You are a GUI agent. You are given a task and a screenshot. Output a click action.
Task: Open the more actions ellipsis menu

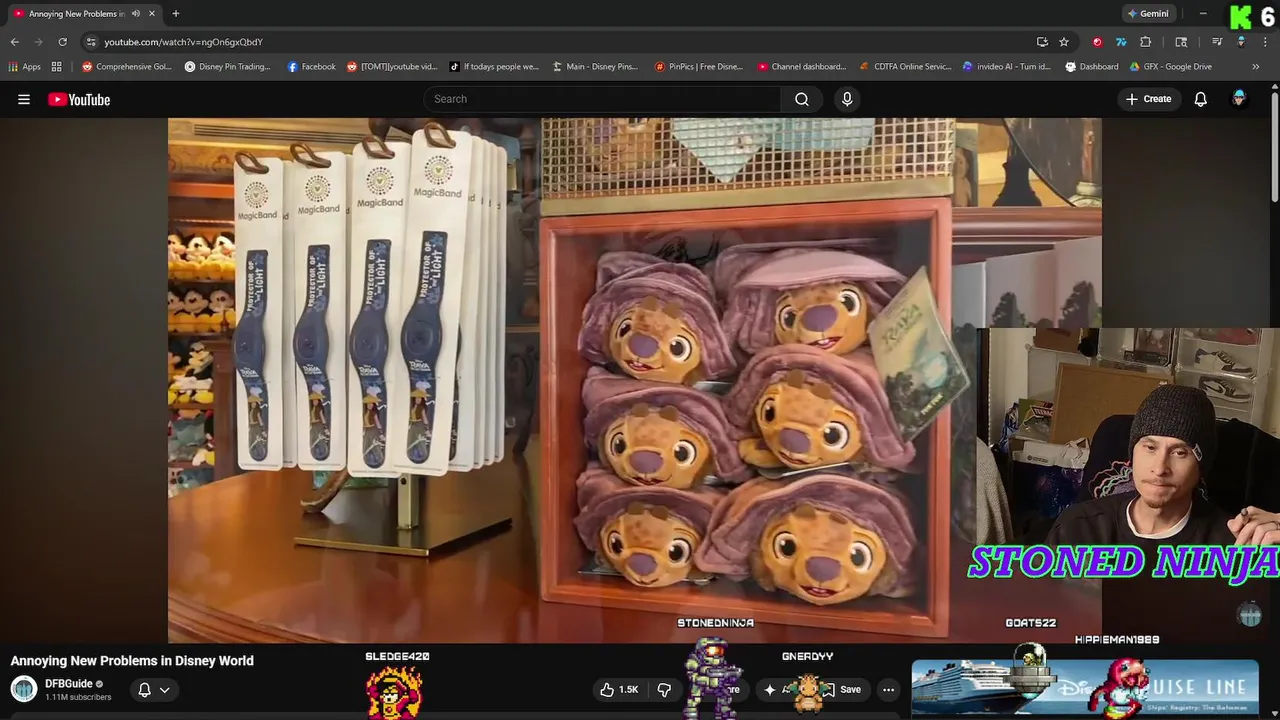click(888, 689)
